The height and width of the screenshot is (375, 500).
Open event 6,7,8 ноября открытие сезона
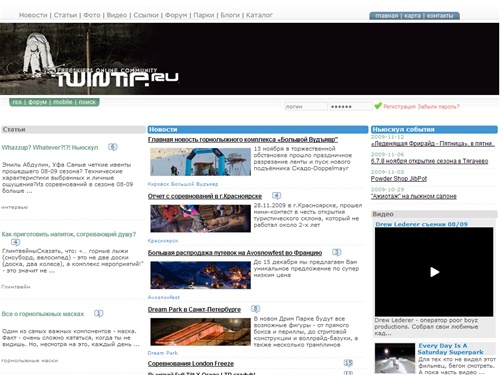pos(429,161)
